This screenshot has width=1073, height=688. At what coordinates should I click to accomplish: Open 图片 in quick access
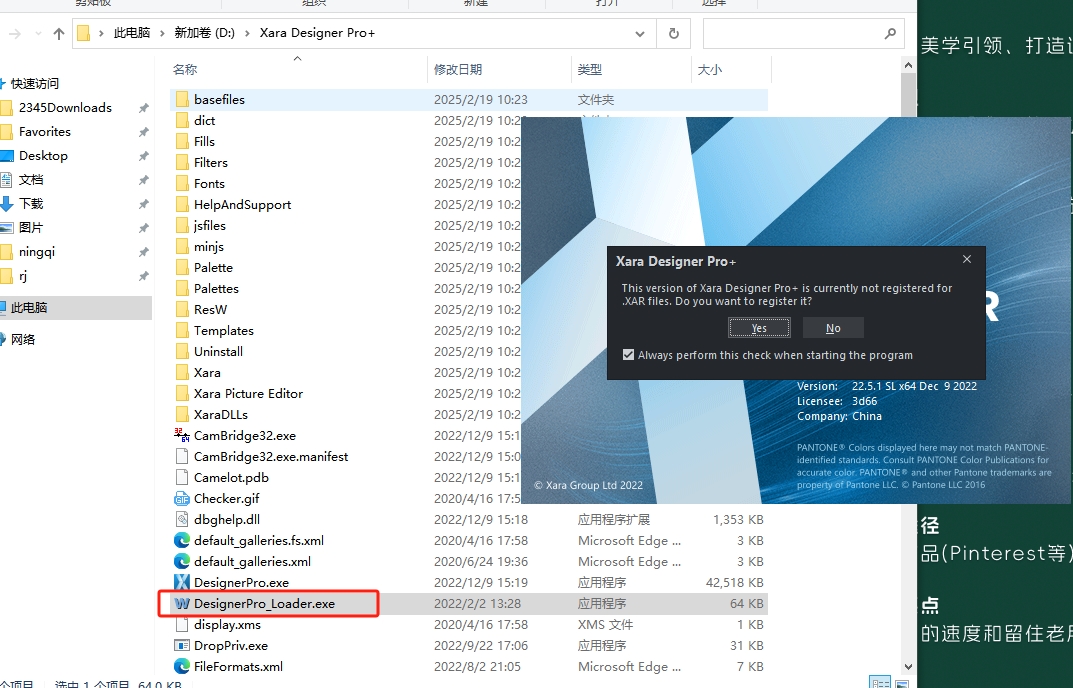click(x=31, y=227)
